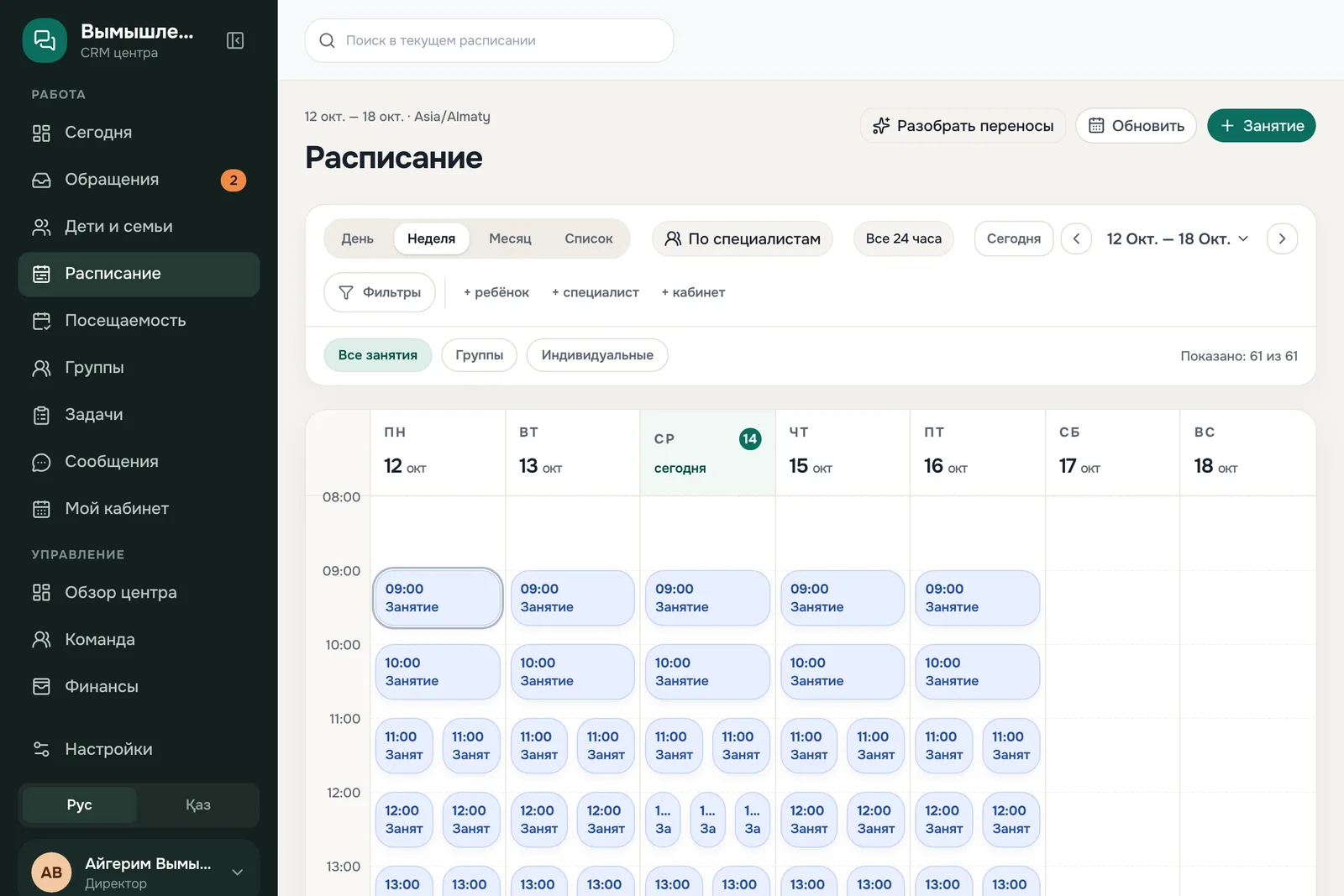Toggle По специалистам grouping
Viewport: 1344px width, 896px height.
(743, 238)
